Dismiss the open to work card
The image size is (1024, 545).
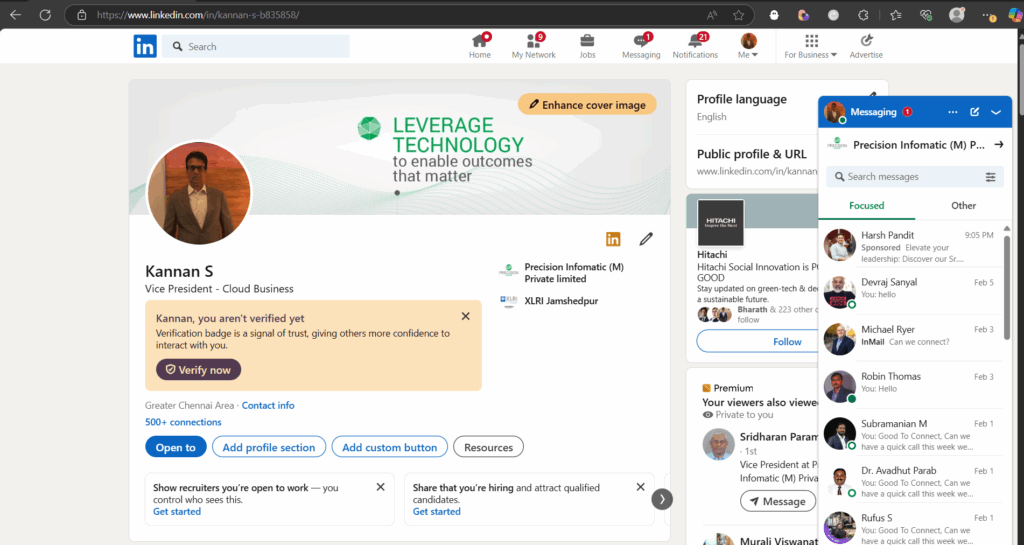[381, 487]
